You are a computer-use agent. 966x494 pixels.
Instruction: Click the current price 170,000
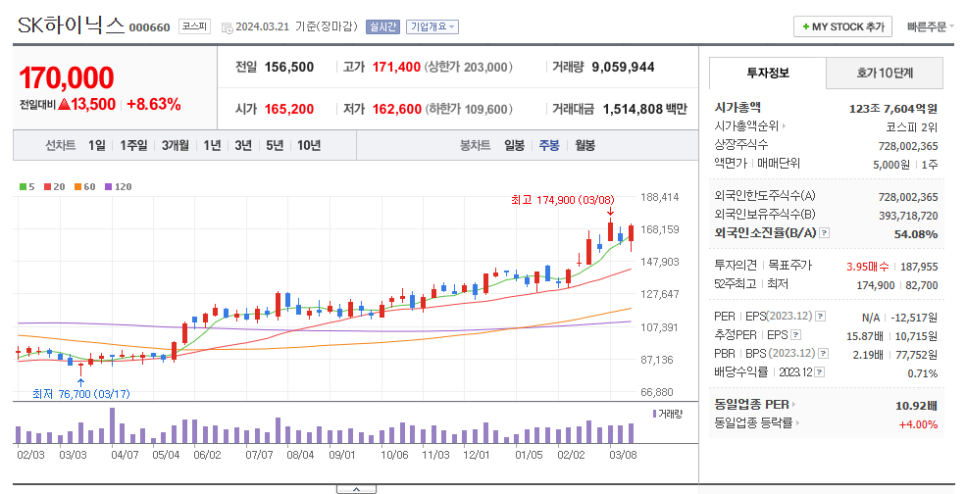coord(67,78)
